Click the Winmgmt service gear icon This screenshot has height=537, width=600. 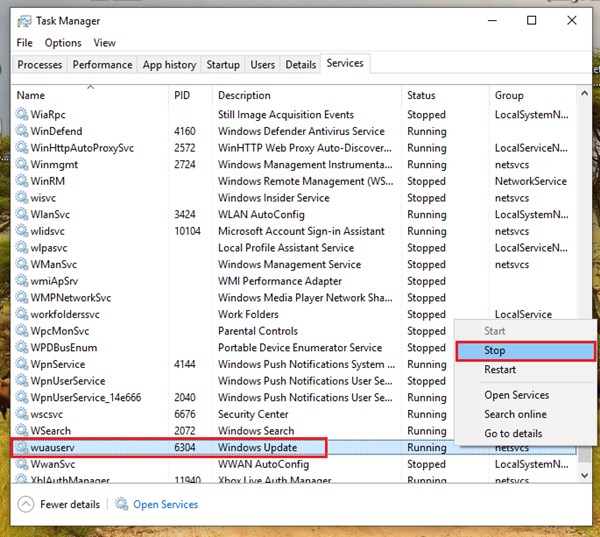tap(22, 164)
